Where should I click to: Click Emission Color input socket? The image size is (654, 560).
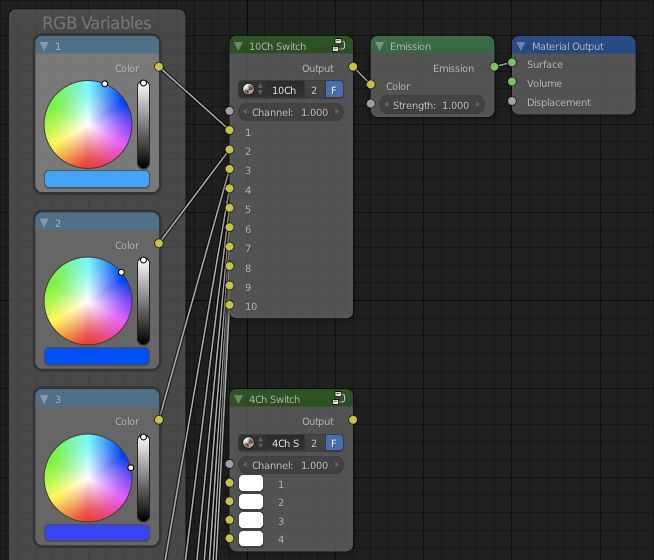(371, 85)
